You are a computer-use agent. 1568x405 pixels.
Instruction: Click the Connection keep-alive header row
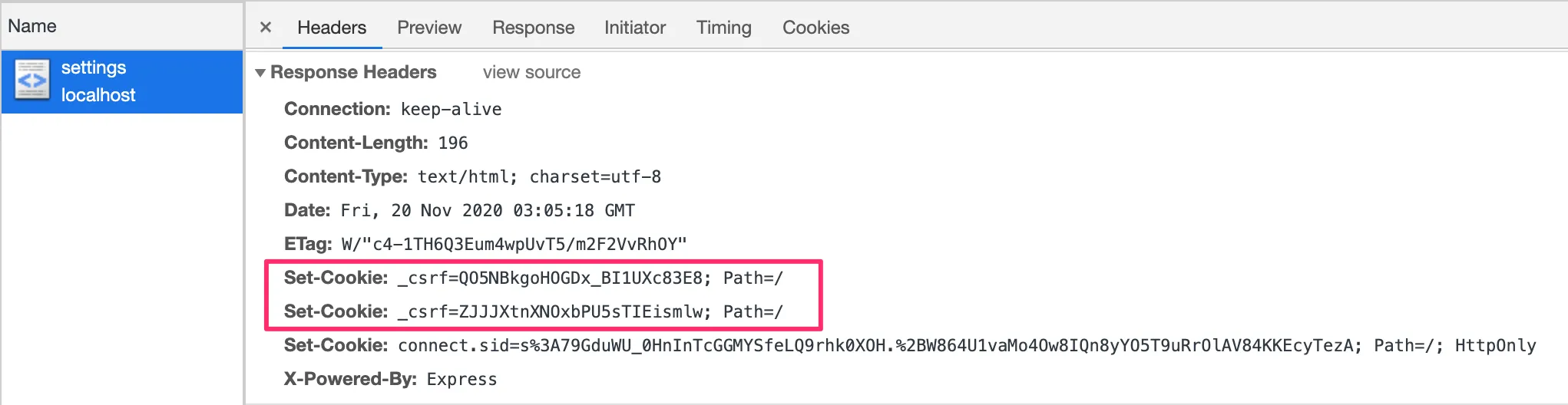point(392,109)
